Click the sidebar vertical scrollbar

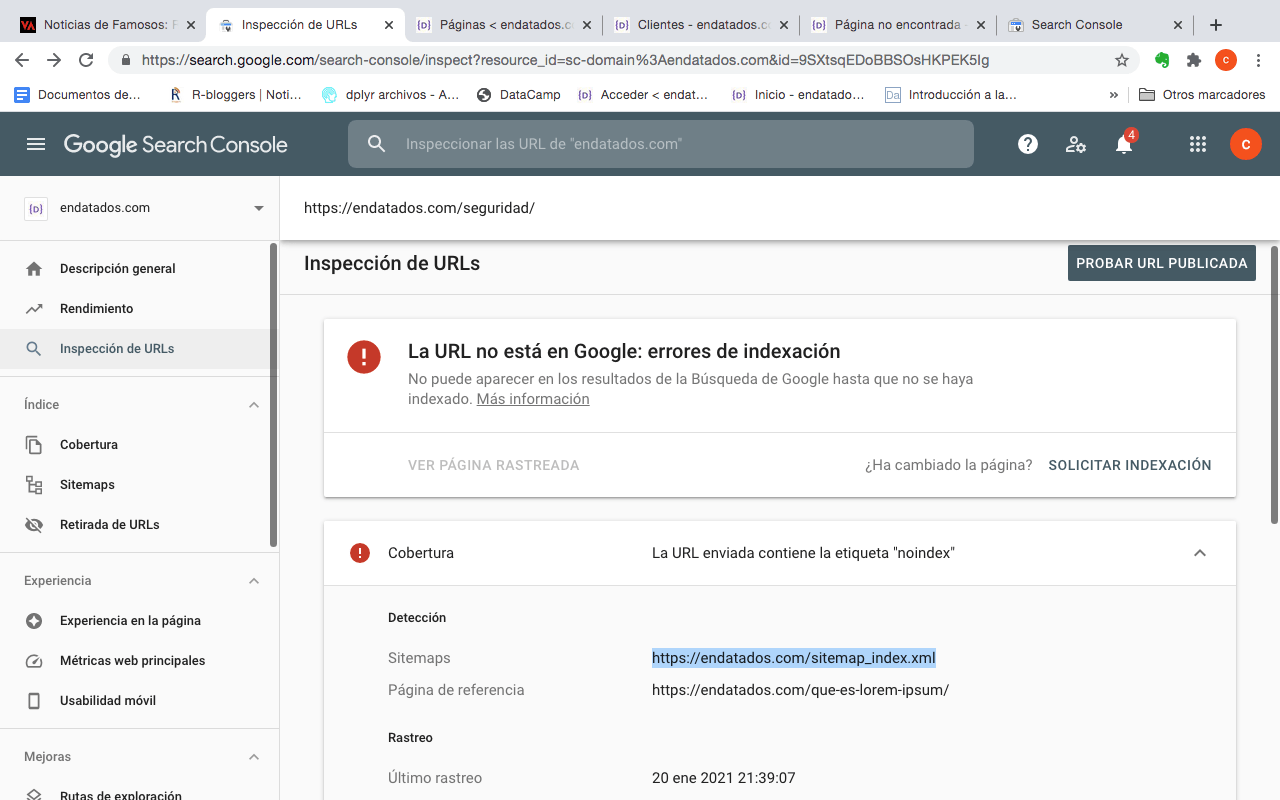274,395
